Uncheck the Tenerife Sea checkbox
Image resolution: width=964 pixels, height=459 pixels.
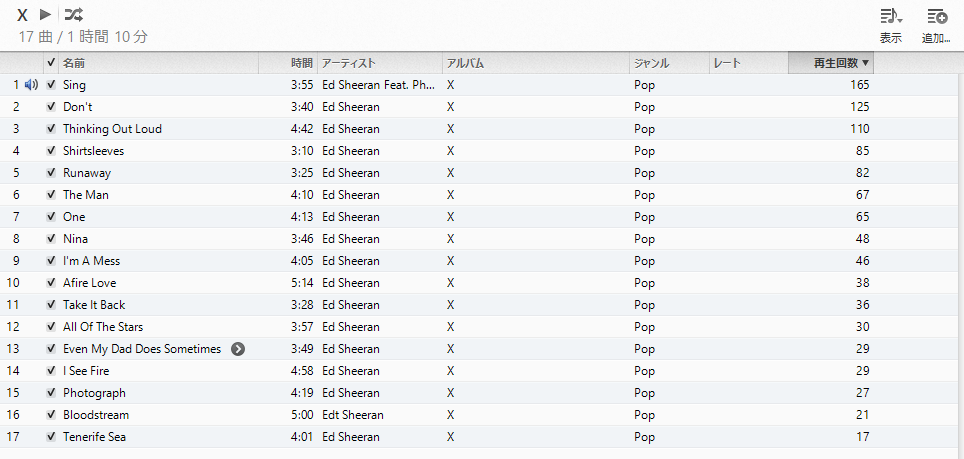pos(51,437)
